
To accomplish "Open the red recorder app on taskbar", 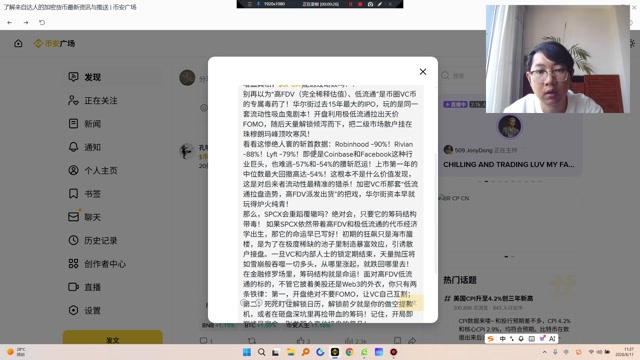I will (393, 352).
